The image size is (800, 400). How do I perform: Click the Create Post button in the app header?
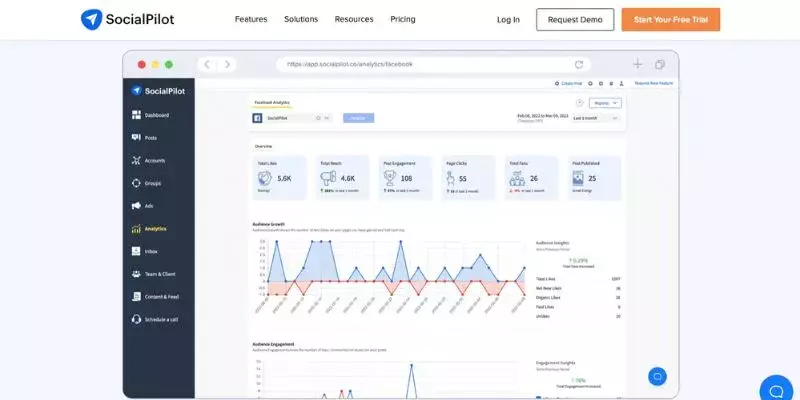click(568, 83)
